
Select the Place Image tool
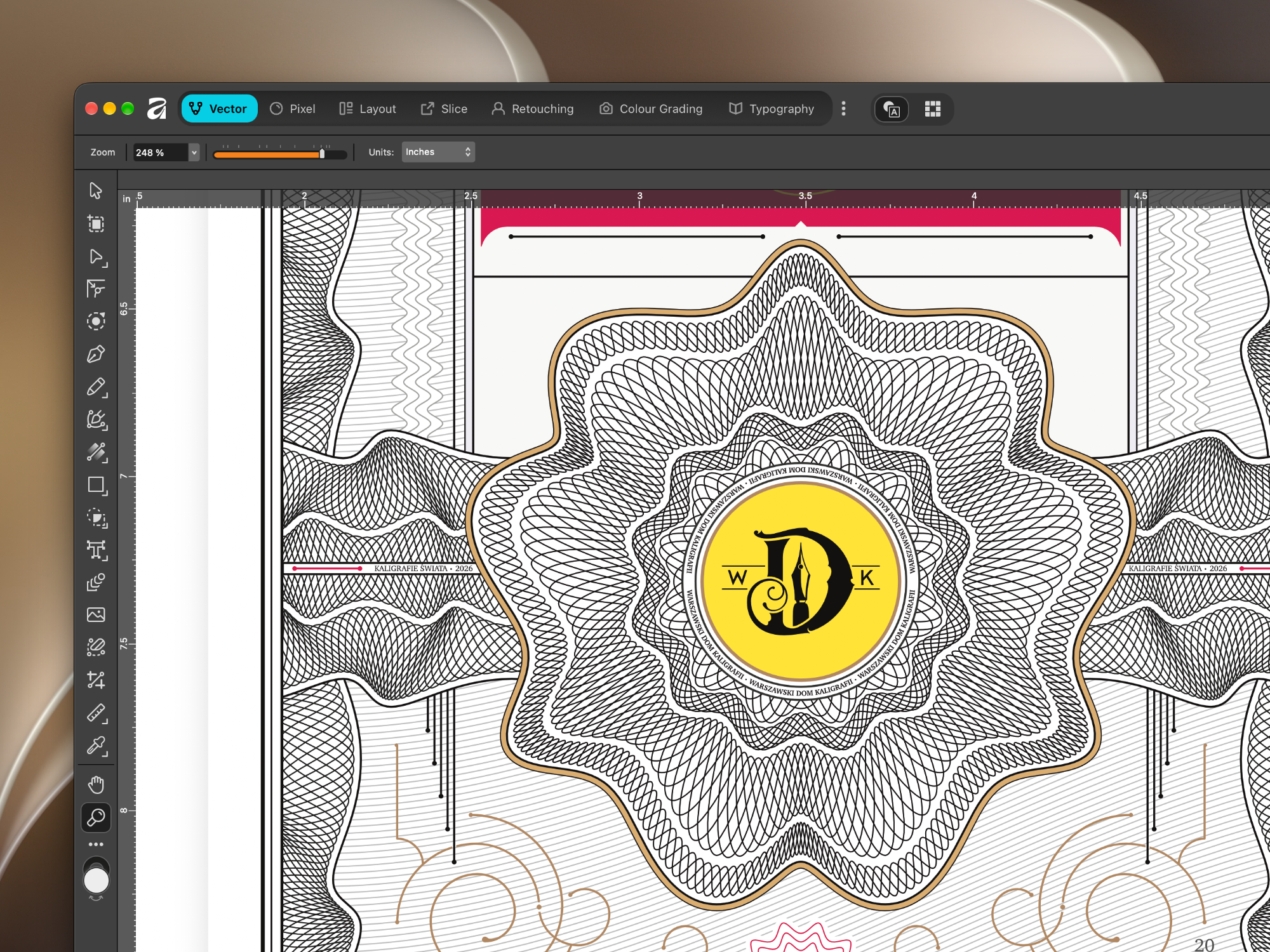point(96,614)
